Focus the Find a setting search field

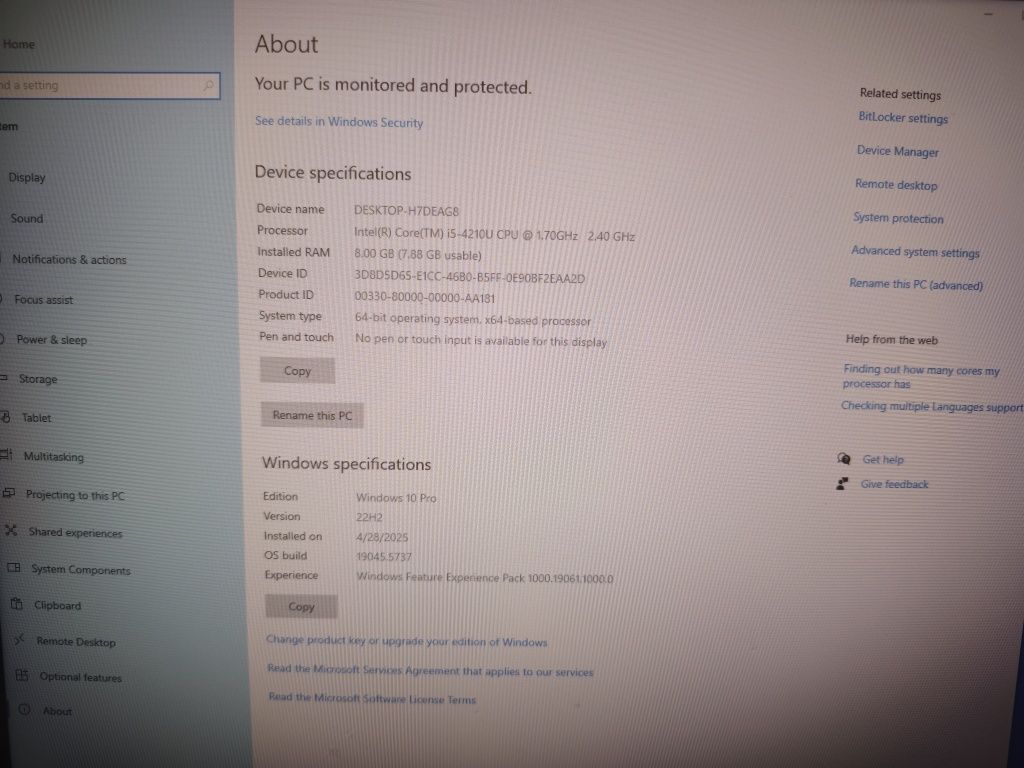tap(108, 86)
